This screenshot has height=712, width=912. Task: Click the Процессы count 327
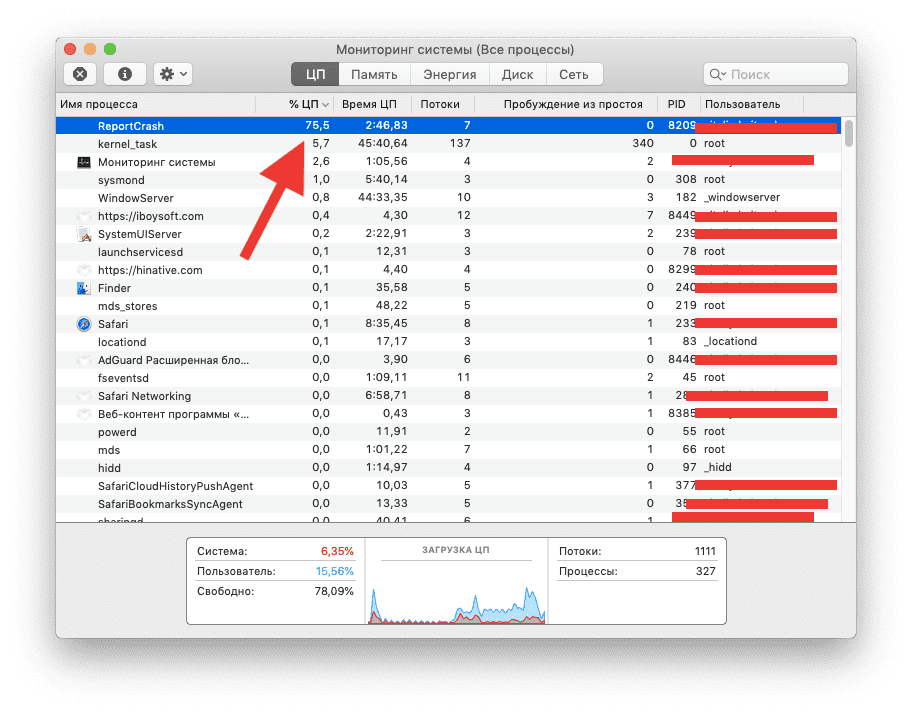click(706, 571)
